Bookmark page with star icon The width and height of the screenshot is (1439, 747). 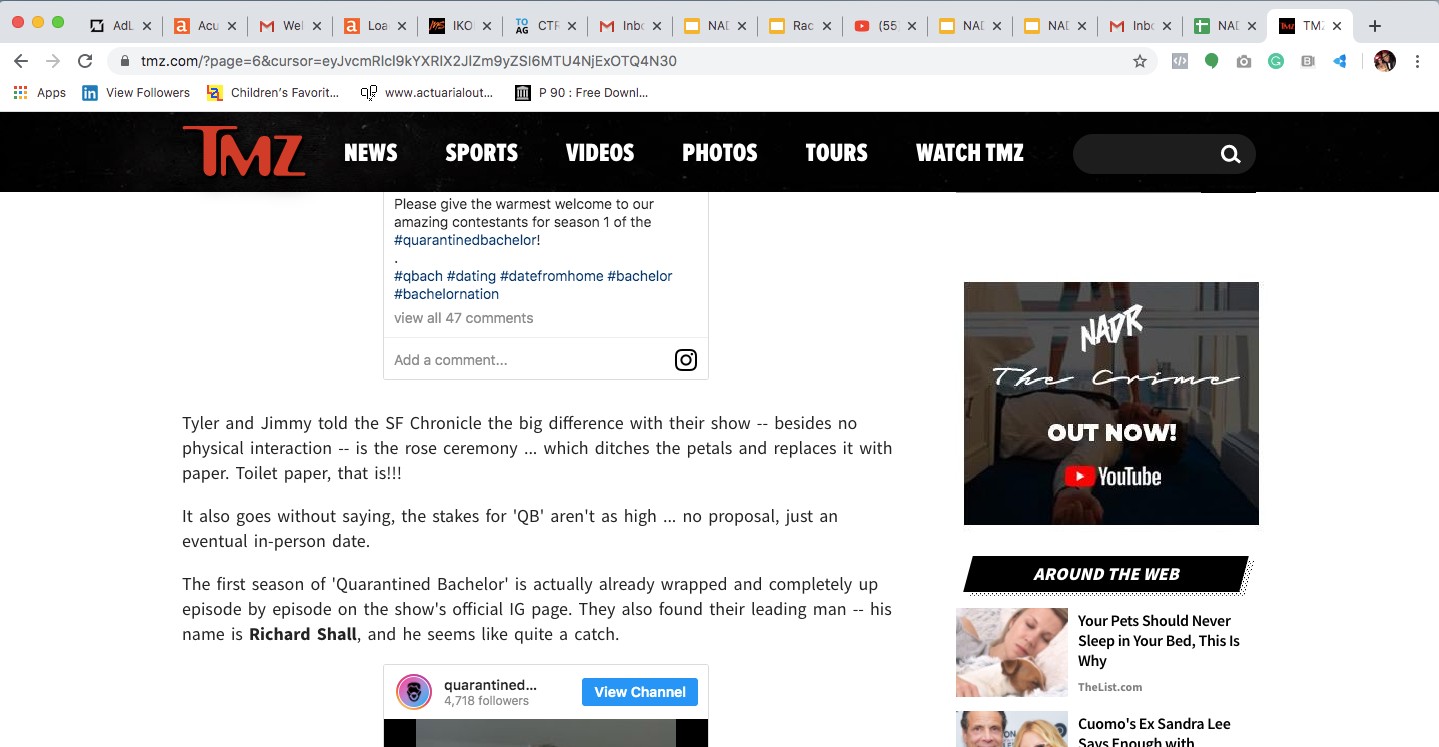pos(1139,61)
